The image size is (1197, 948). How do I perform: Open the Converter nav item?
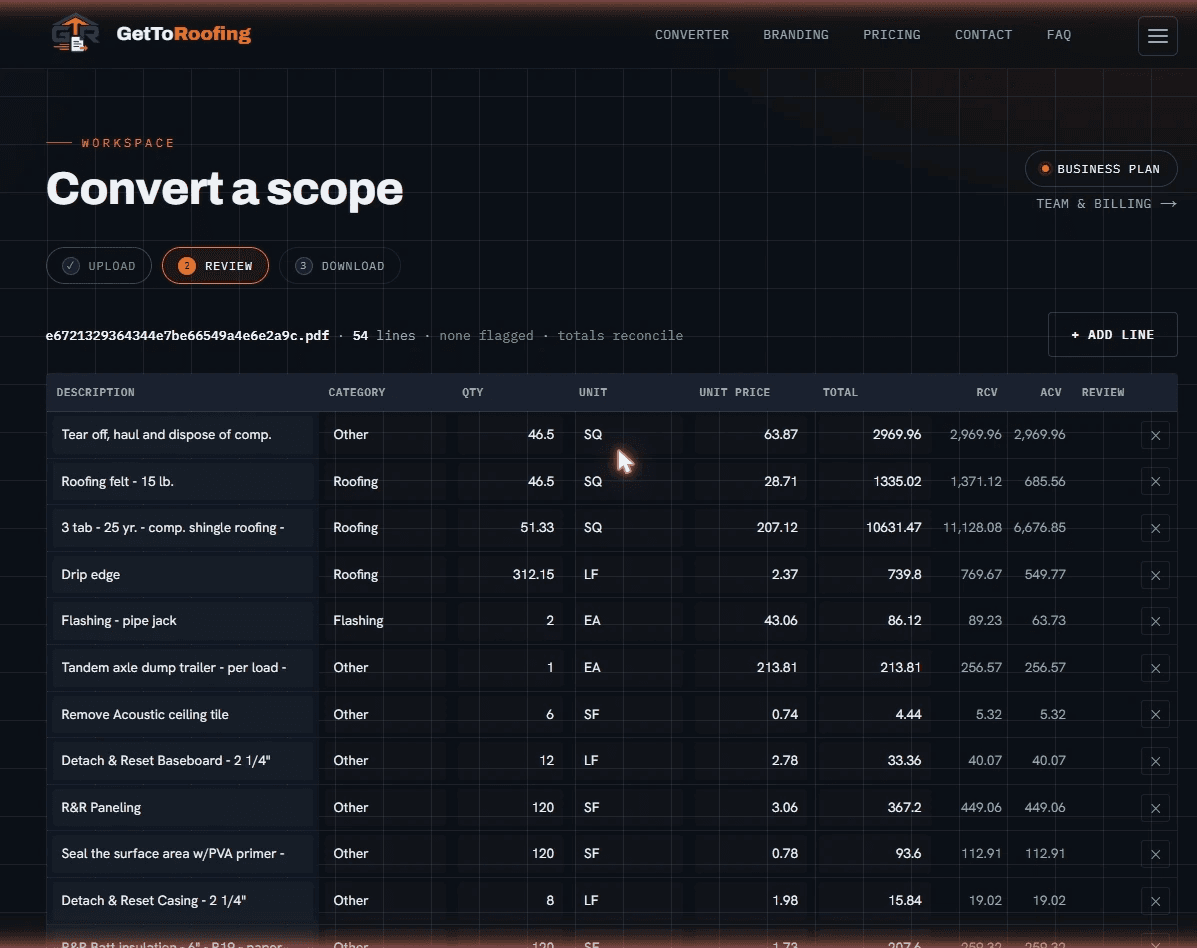(692, 34)
